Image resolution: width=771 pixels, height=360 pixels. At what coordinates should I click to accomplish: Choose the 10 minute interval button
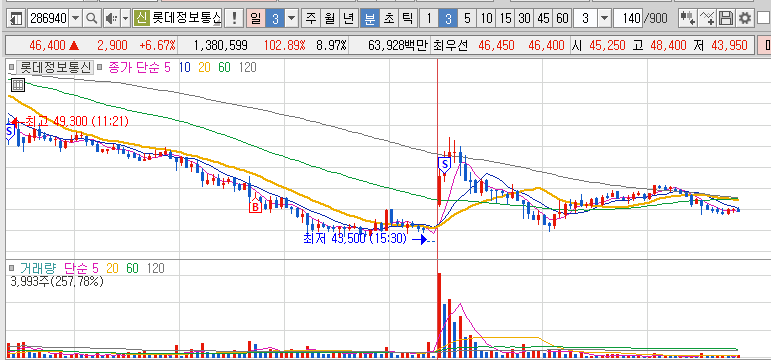click(x=486, y=19)
